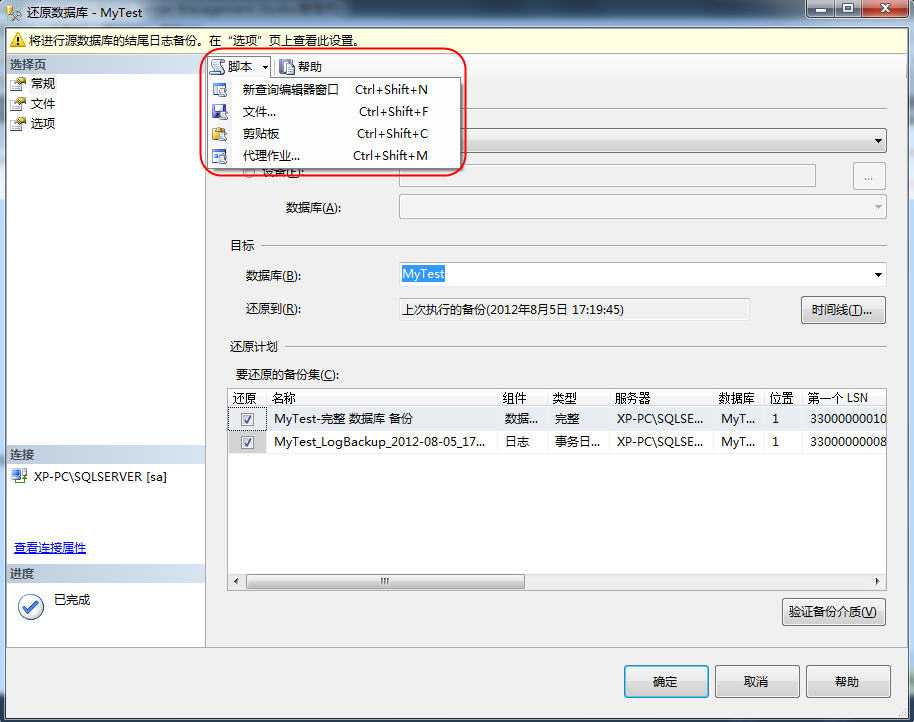Select the 文件 page in left pane
Viewport: 914px width, 722px height.
(x=43, y=103)
